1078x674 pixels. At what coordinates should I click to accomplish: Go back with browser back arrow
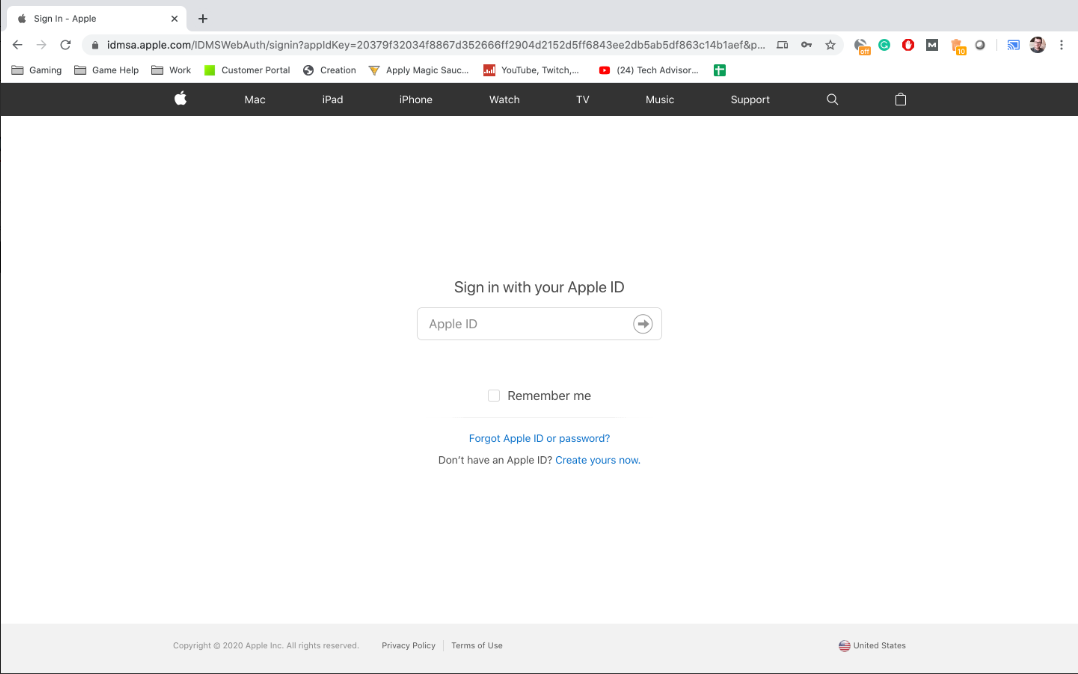pos(17,45)
